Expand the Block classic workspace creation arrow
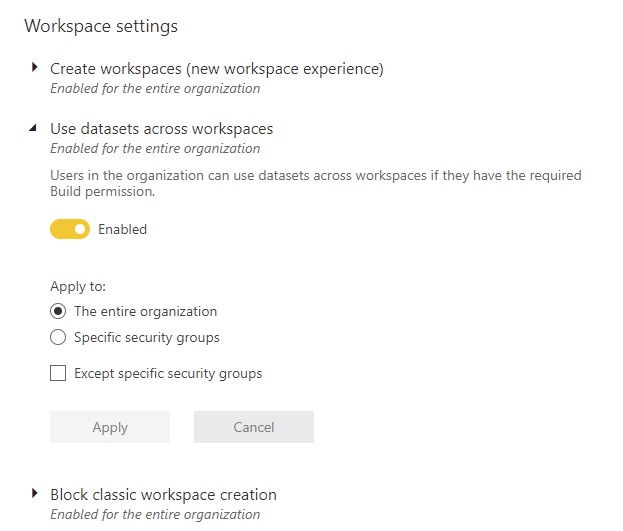 tap(35, 493)
